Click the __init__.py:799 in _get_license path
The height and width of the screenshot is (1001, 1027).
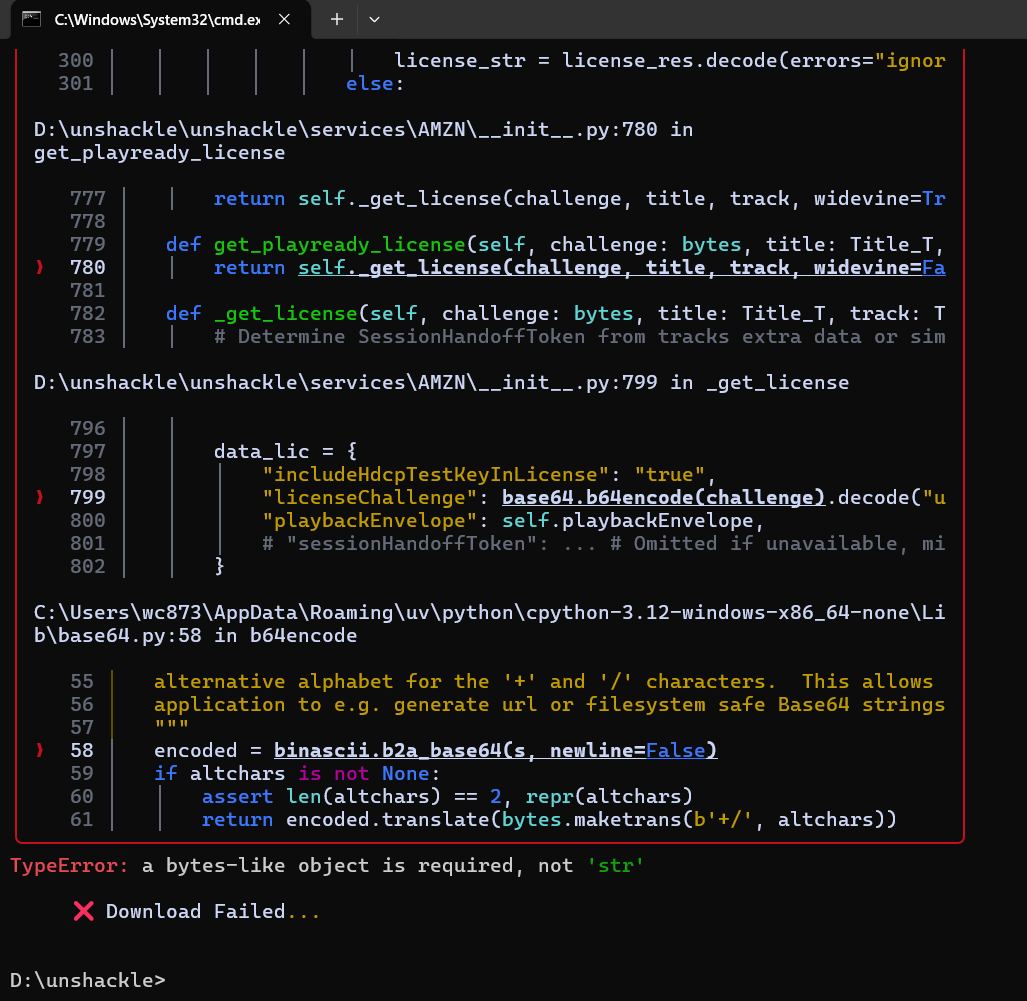coord(441,382)
